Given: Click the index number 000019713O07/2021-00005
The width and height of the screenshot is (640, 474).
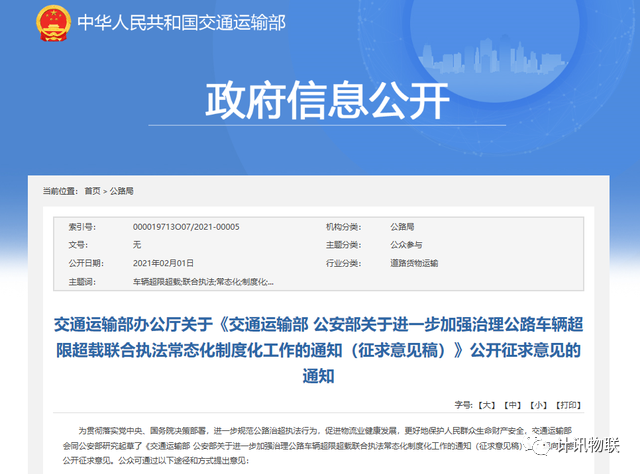Looking at the screenshot, I should 185,227.
